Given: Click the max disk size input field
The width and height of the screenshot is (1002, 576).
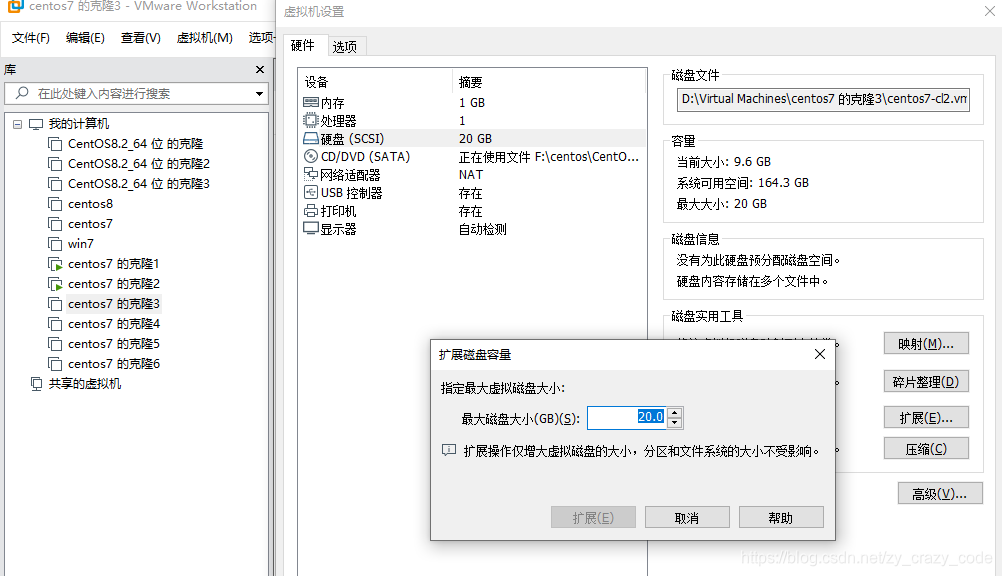Looking at the screenshot, I should coord(627,417).
